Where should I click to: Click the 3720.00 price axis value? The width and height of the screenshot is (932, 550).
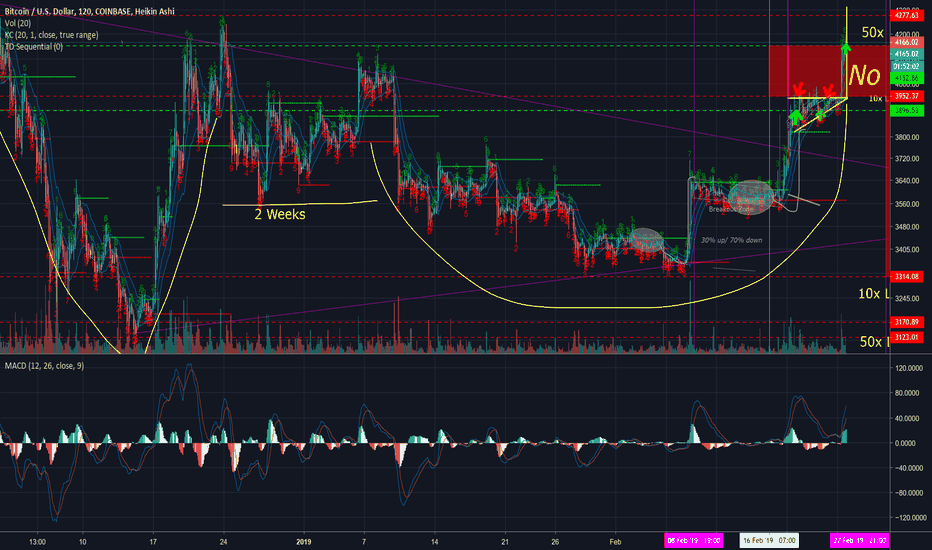(x=907, y=159)
